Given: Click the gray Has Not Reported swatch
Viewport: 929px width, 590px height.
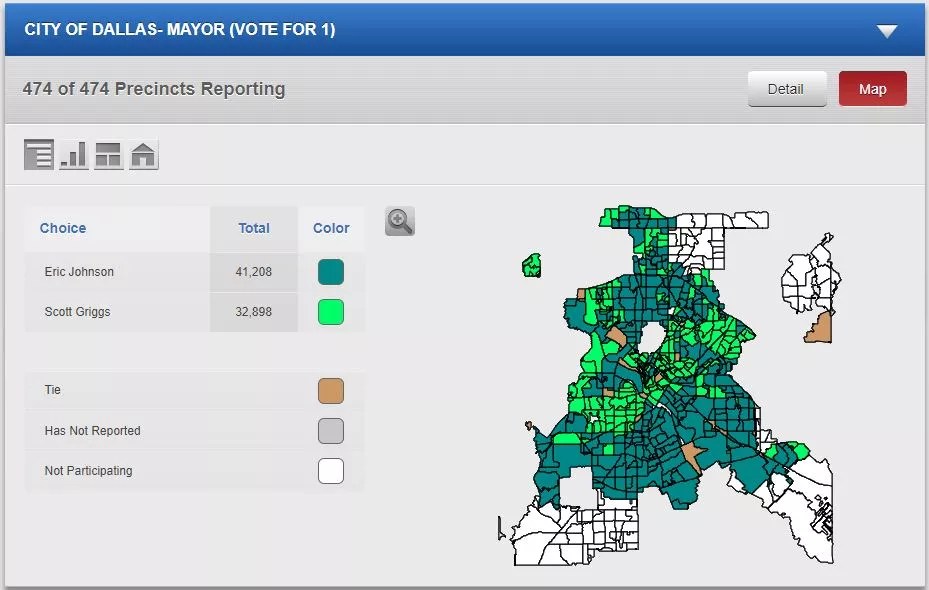Looking at the screenshot, I should (331, 431).
